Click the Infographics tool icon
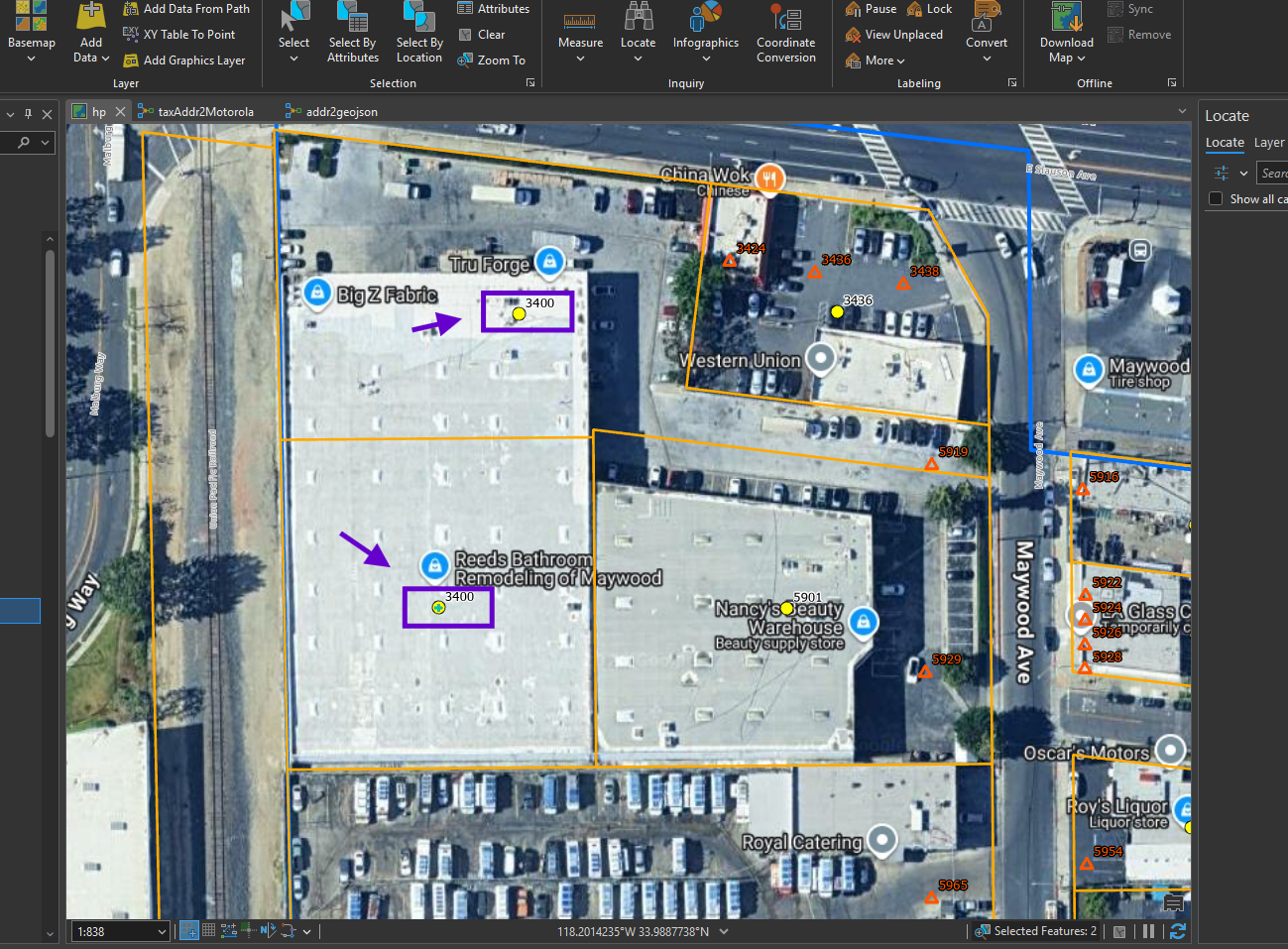Viewport: 1288px width, 949px height. (705, 17)
